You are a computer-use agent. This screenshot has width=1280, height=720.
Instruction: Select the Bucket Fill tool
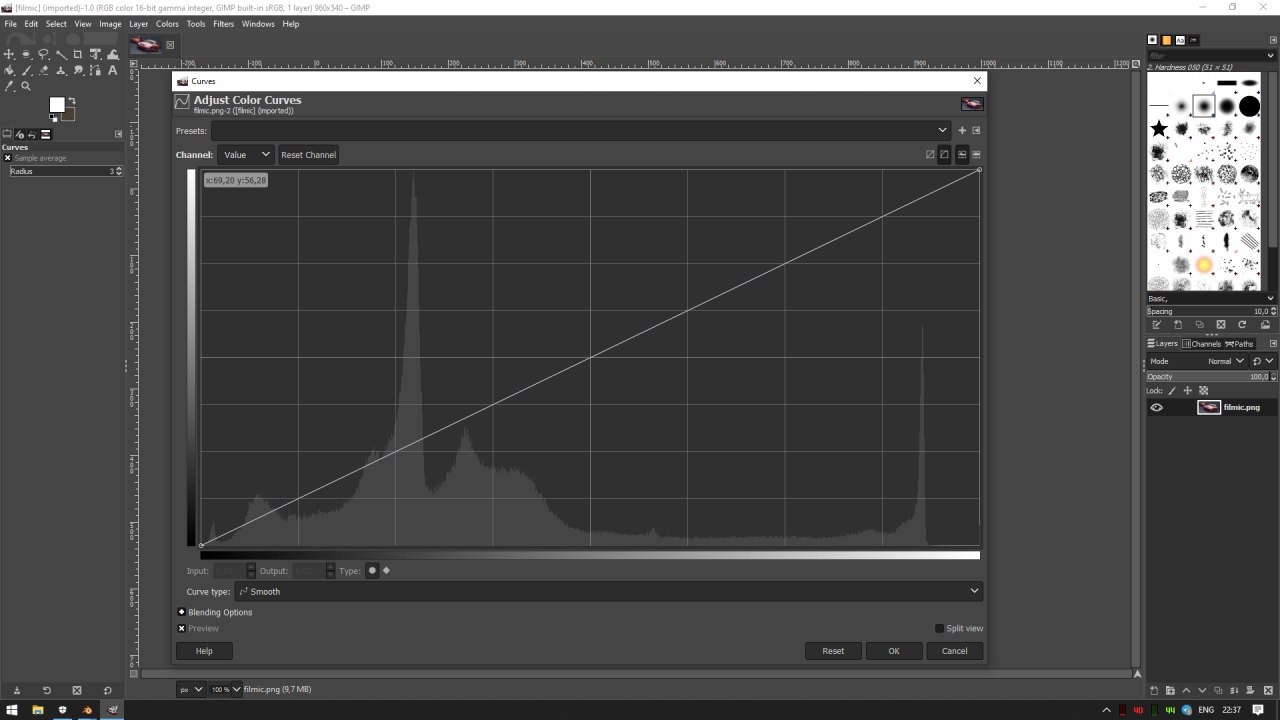tap(9, 70)
